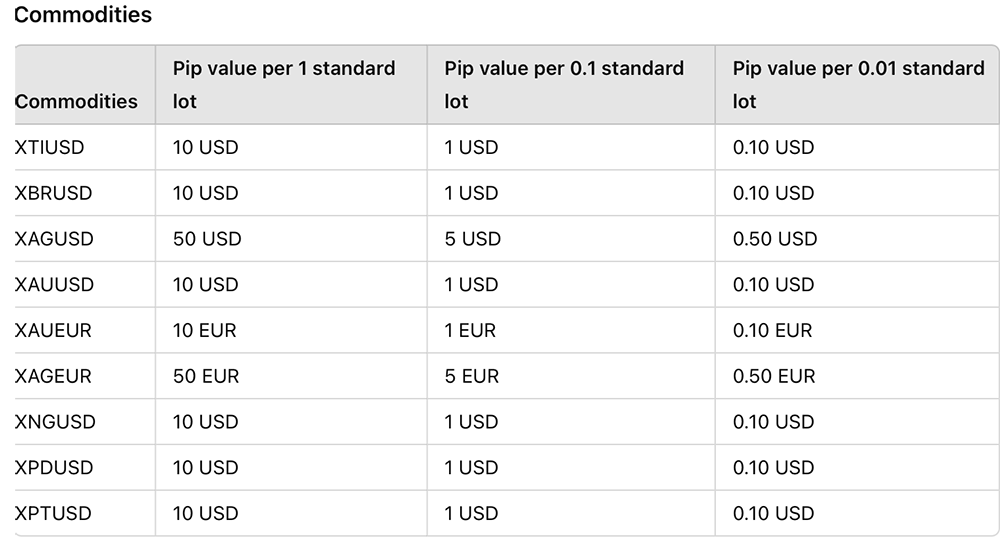This screenshot has width=1000, height=538.
Task: Click the 0.50 EUR value for XAGEUR
Action: [774, 377]
